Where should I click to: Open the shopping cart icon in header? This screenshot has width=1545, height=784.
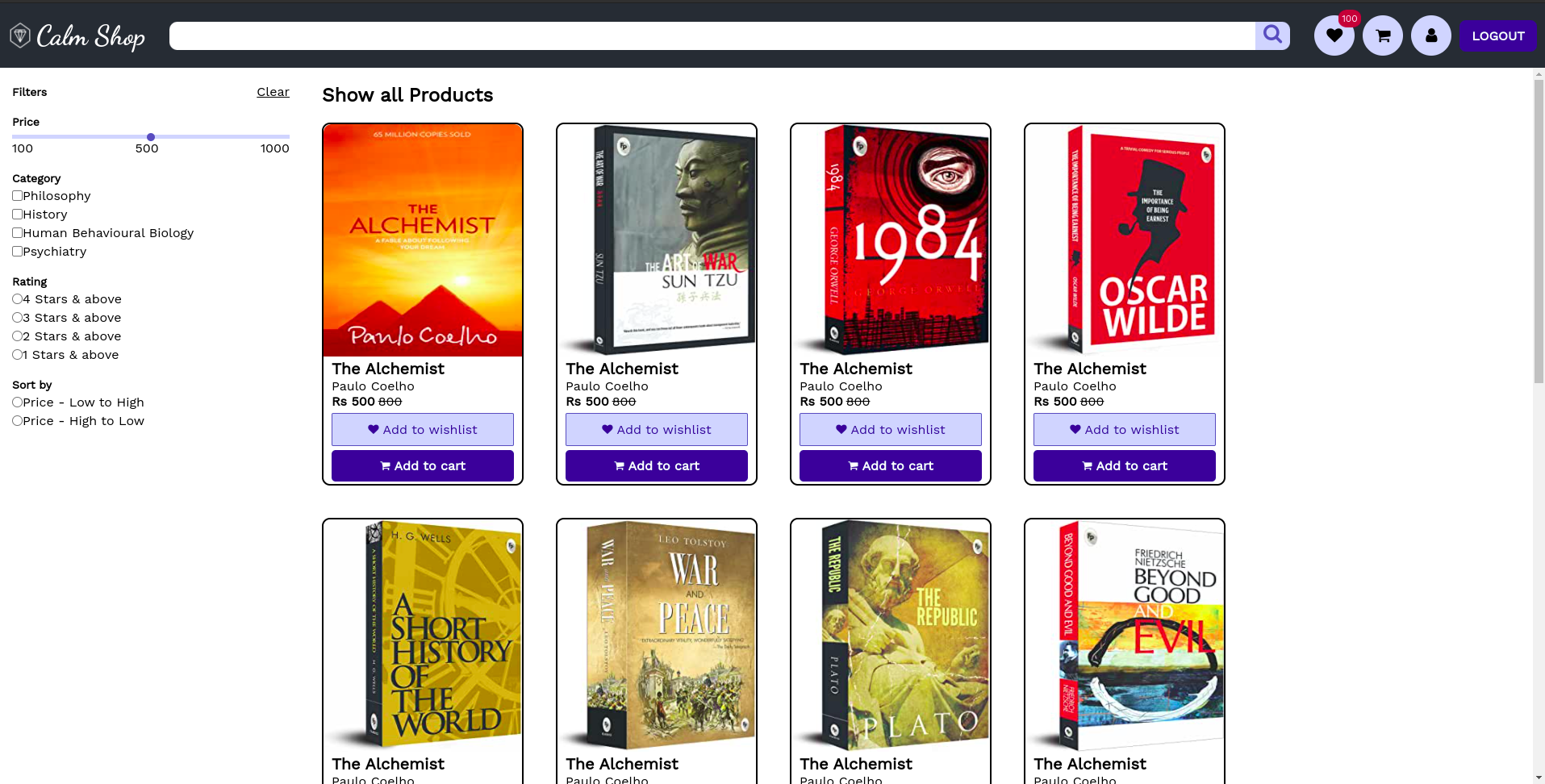coord(1383,35)
